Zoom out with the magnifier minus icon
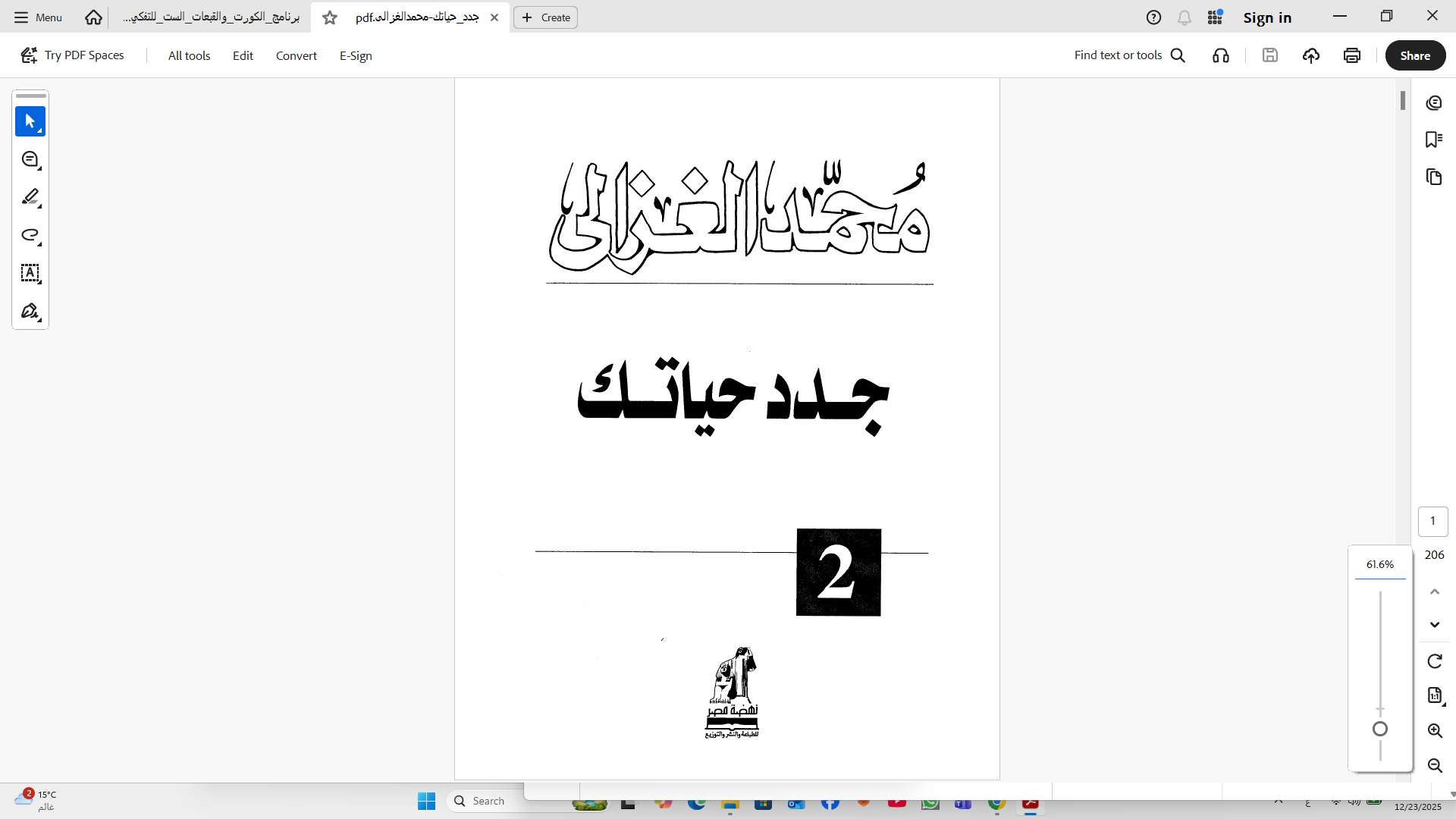This screenshot has width=1456, height=819. (x=1435, y=765)
